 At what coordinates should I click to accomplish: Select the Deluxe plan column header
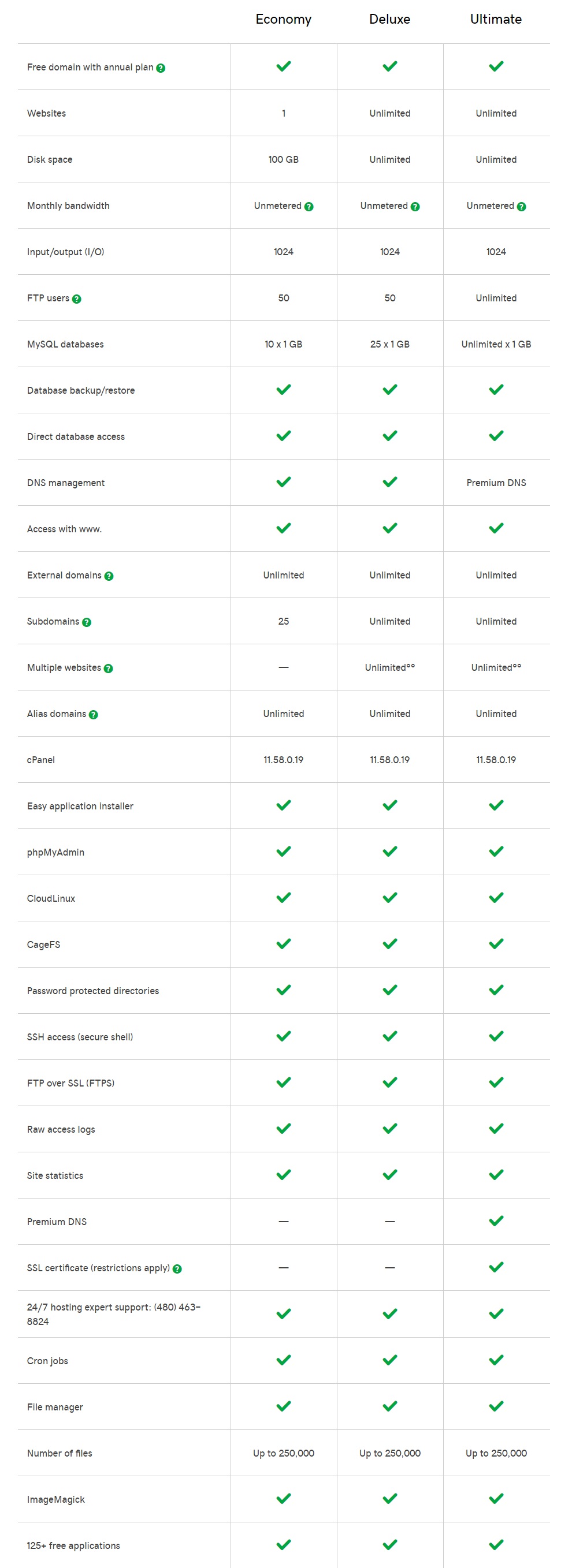click(390, 20)
